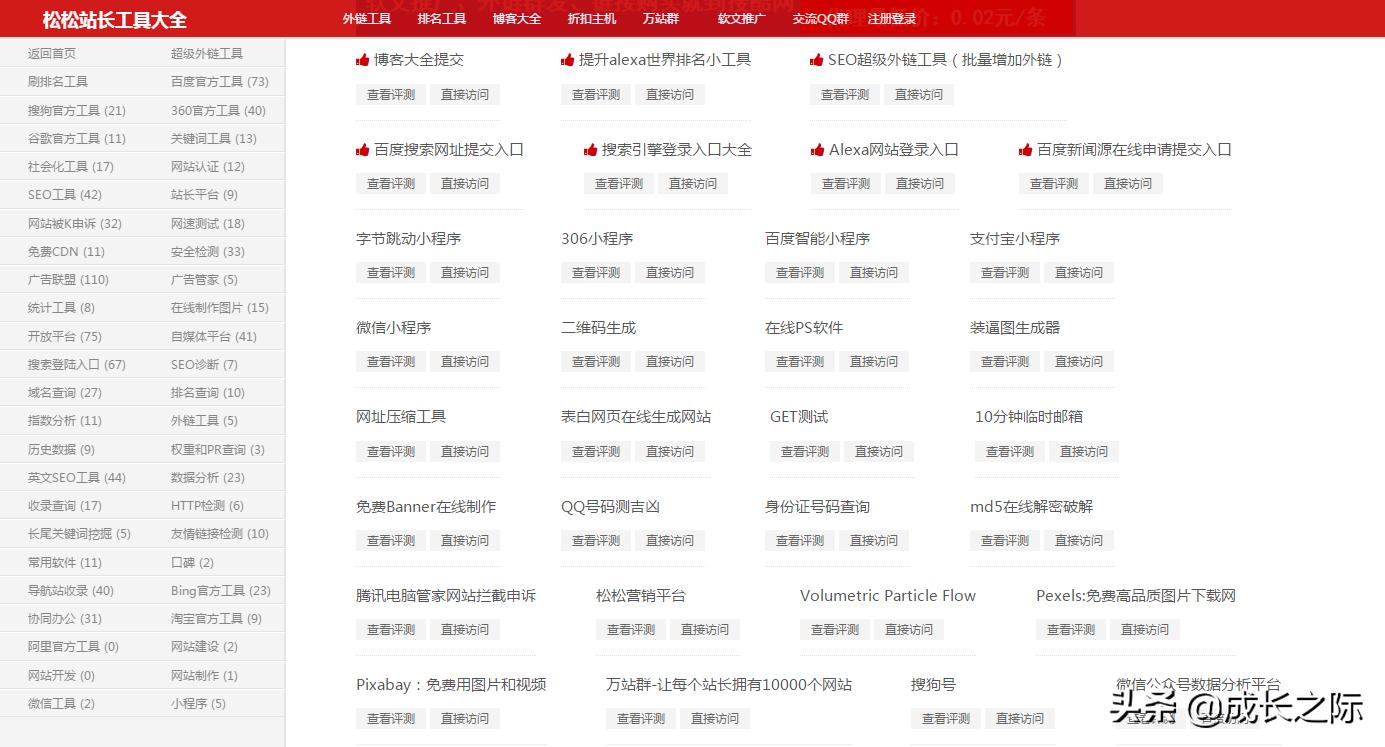Click 直接访问 under md5在线解密破解
The height and width of the screenshot is (747, 1385).
pyautogui.click(x=1079, y=540)
